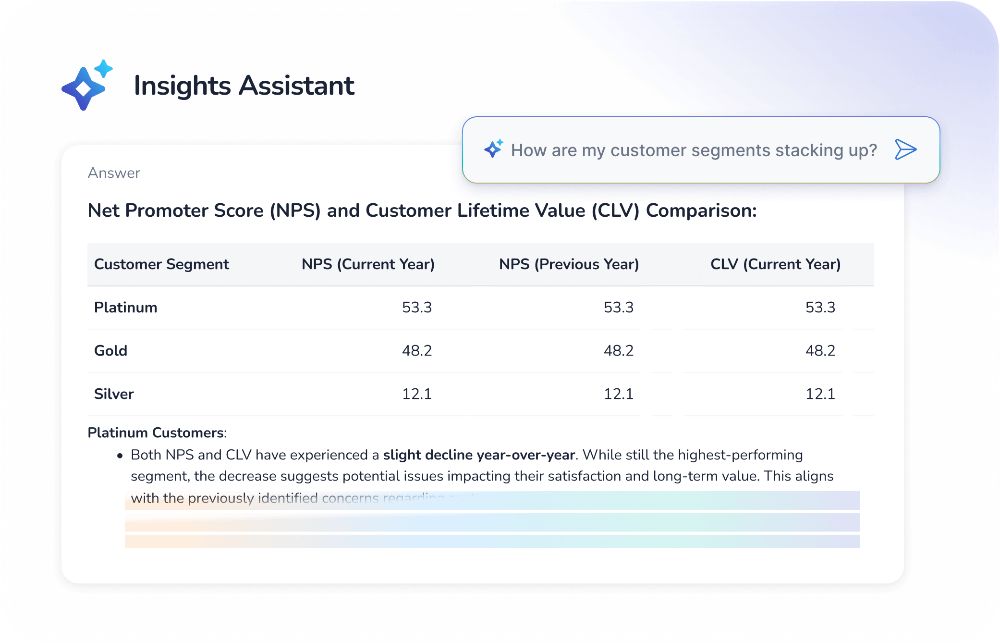
Task: Click the send arrow icon
Action: pos(905,150)
